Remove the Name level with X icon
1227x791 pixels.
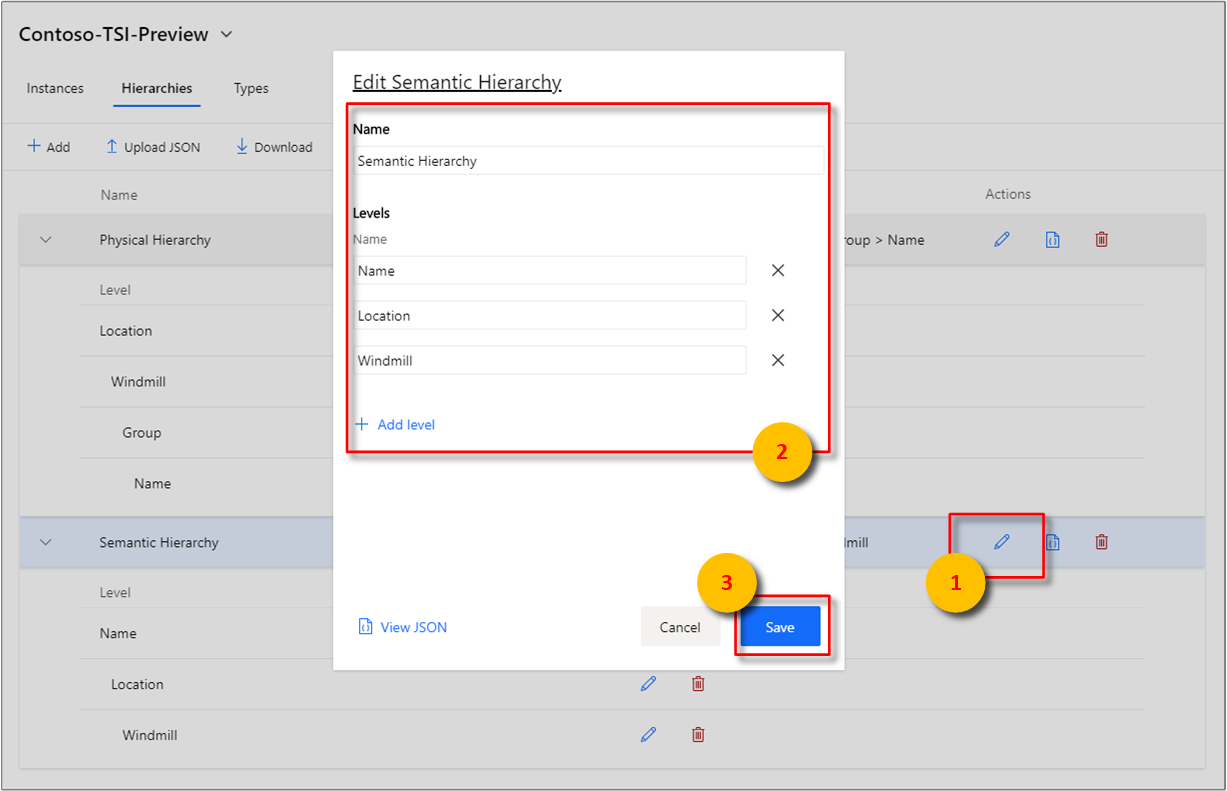coord(778,271)
